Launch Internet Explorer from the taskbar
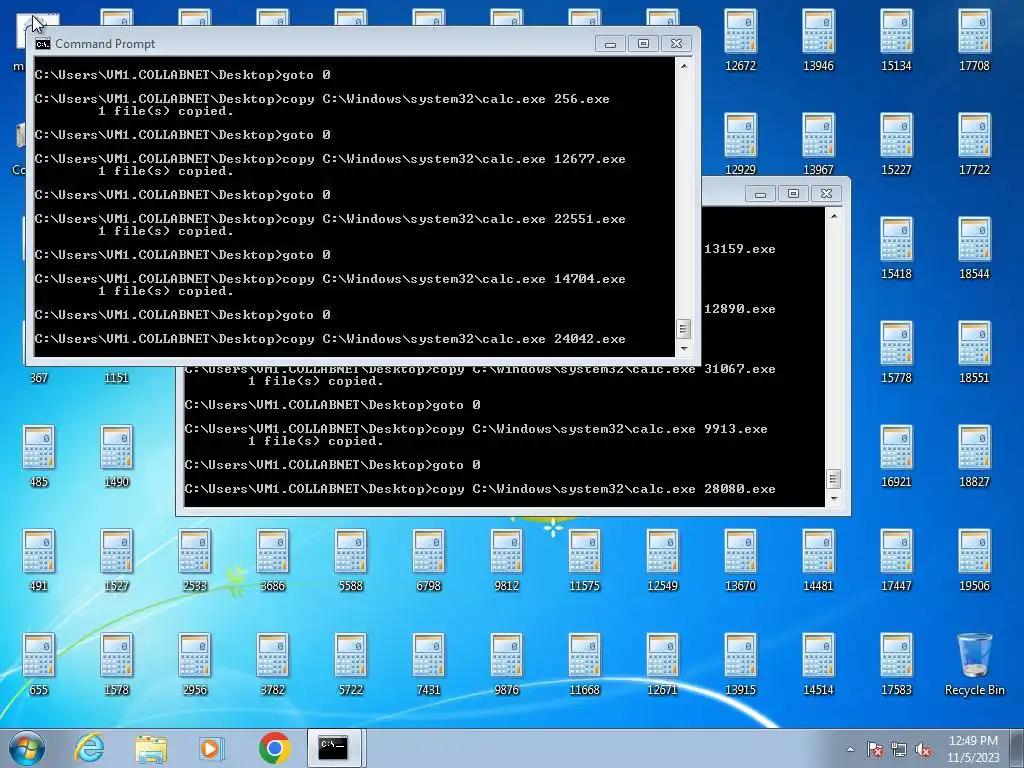The height and width of the screenshot is (768, 1024). click(x=89, y=748)
